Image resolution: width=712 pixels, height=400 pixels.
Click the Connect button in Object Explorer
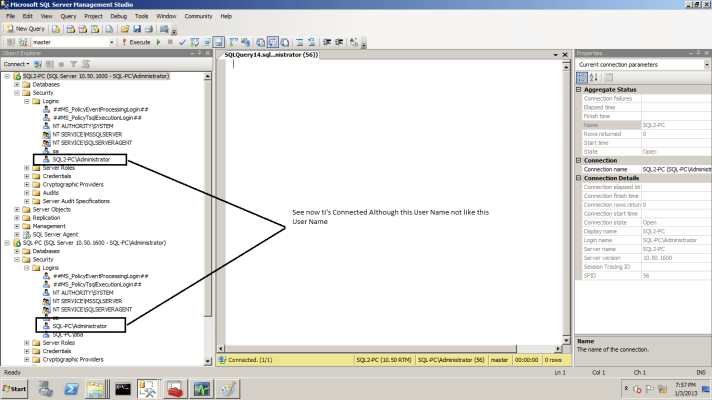point(16,64)
